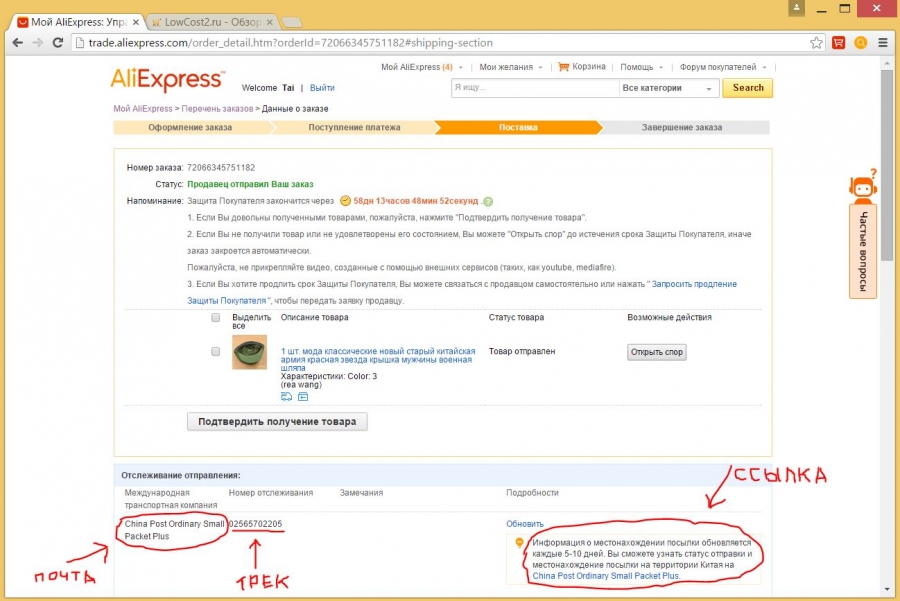Open the Частые вопросы side tab
This screenshot has height=601, width=900.
click(863, 251)
